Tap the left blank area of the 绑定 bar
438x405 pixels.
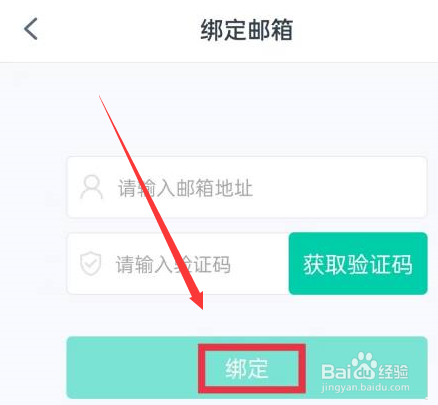(133, 368)
